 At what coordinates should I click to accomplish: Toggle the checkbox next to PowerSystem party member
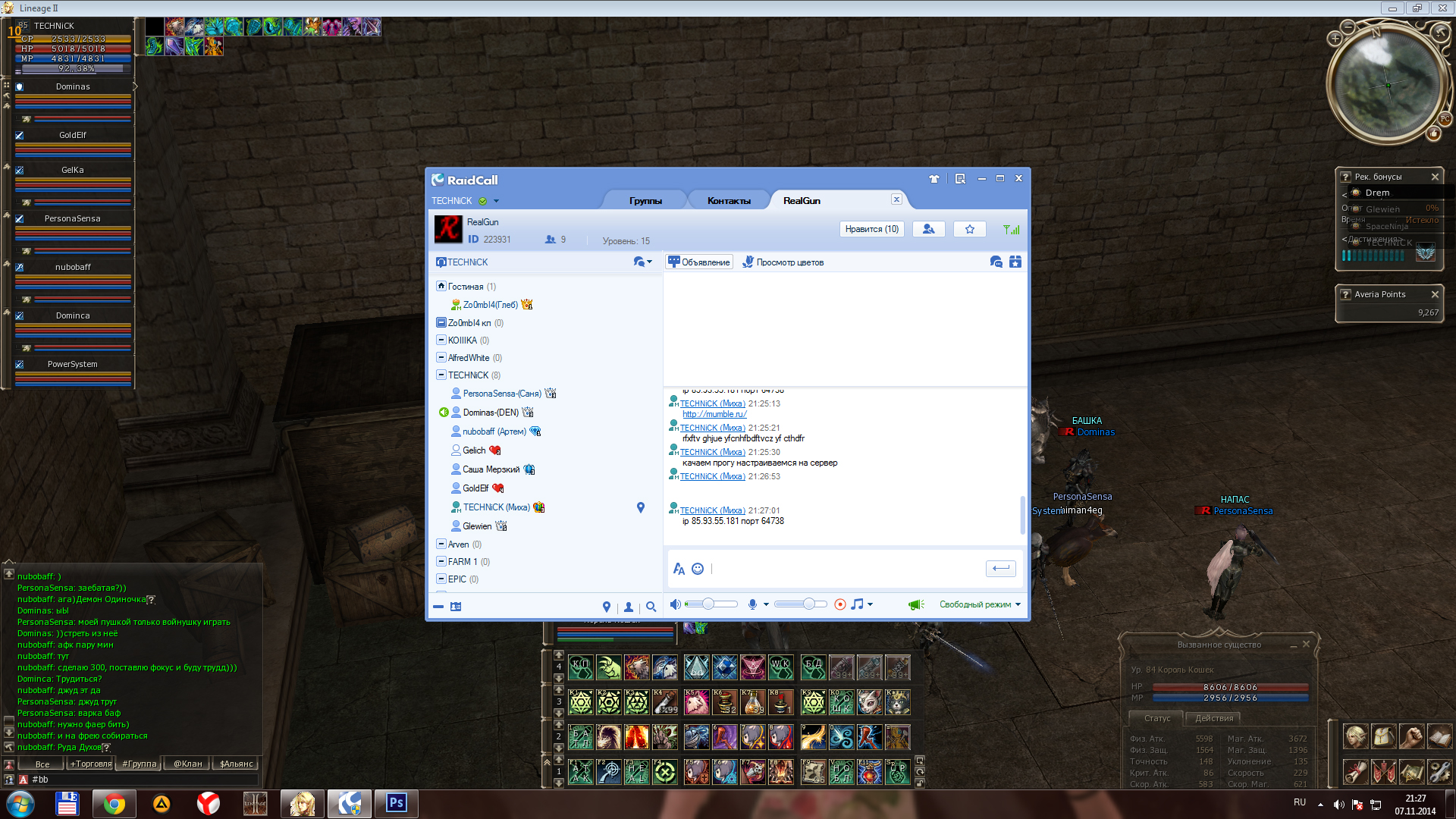click(x=20, y=365)
